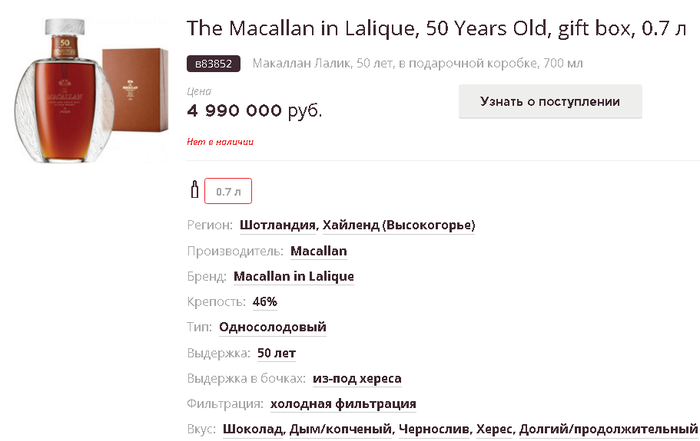Click the Чернослив taste link
This screenshot has height=441, width=700.
click(433, 429)
